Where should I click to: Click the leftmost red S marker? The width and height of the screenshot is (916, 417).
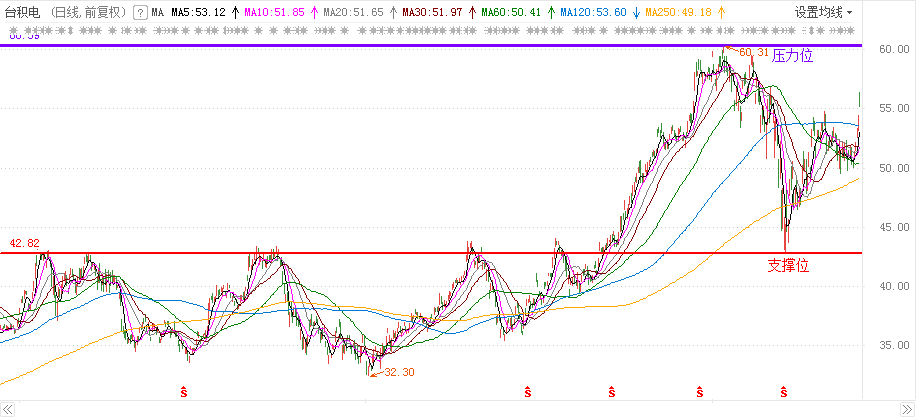click(x=183, y=389)
